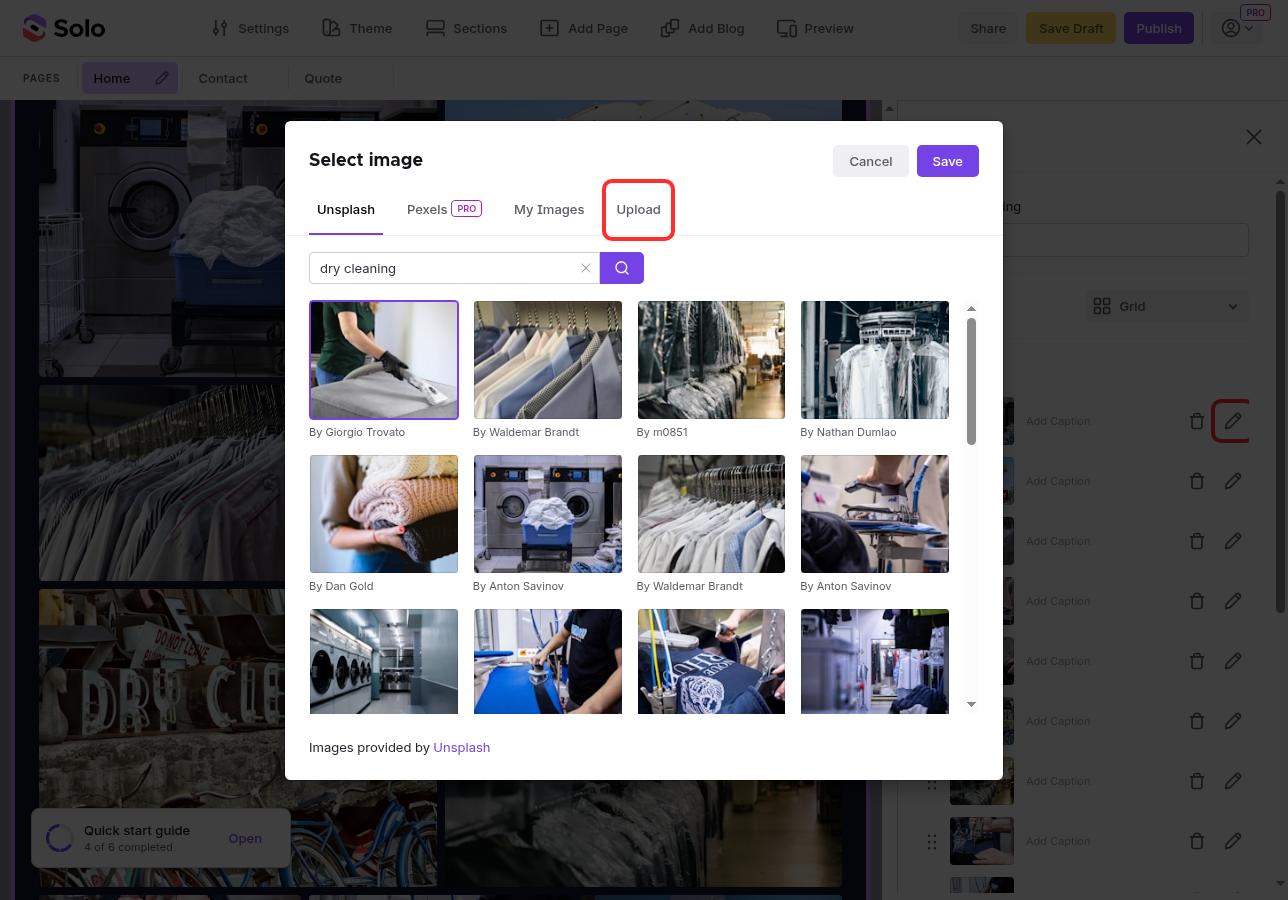
Task: Choose the laundromat interior photo in bottom row
Action: 384,661
